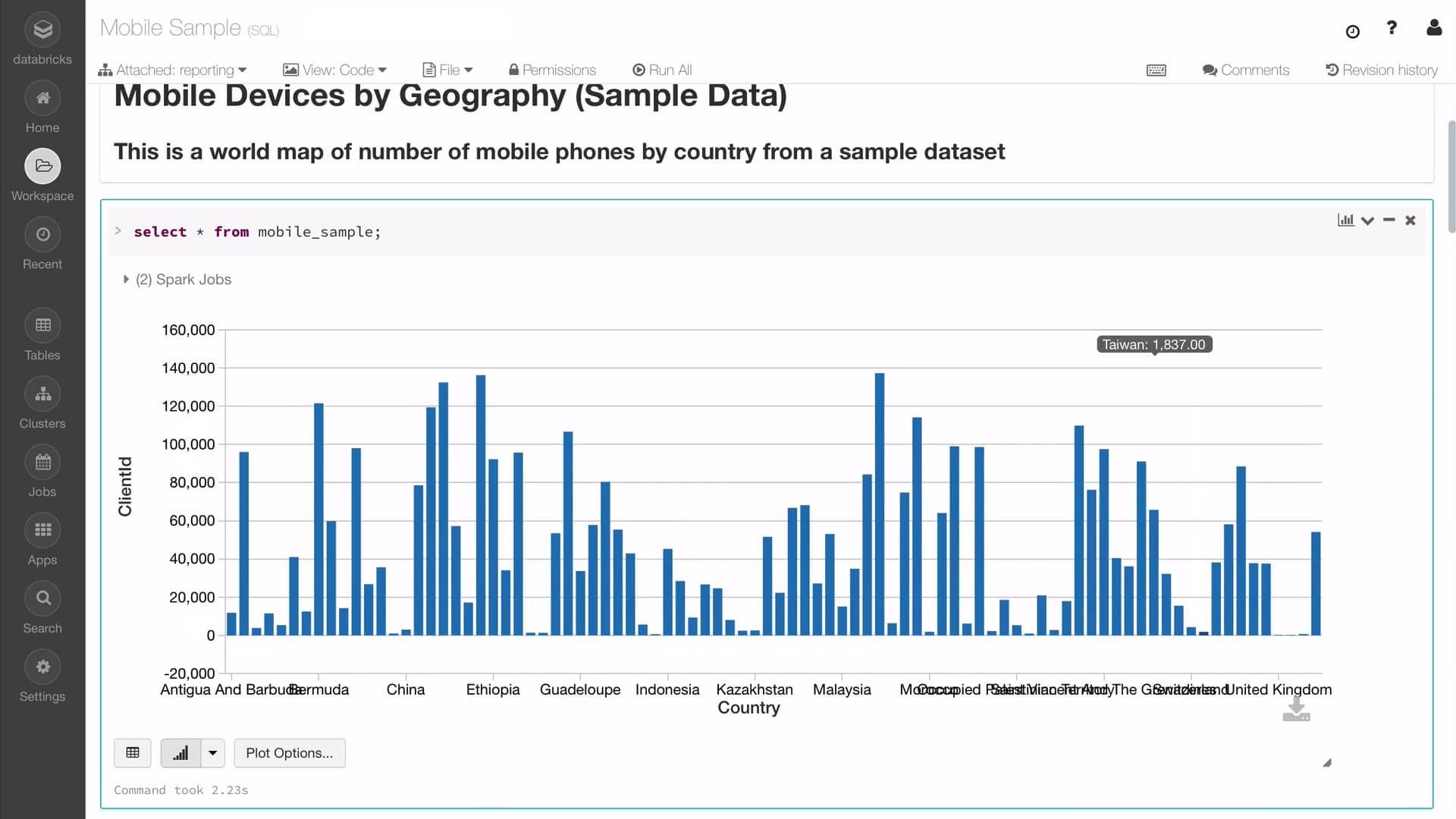Click the page vertical scrollbar
This screenshot has height=819, width=1456.
(1451, 176)
